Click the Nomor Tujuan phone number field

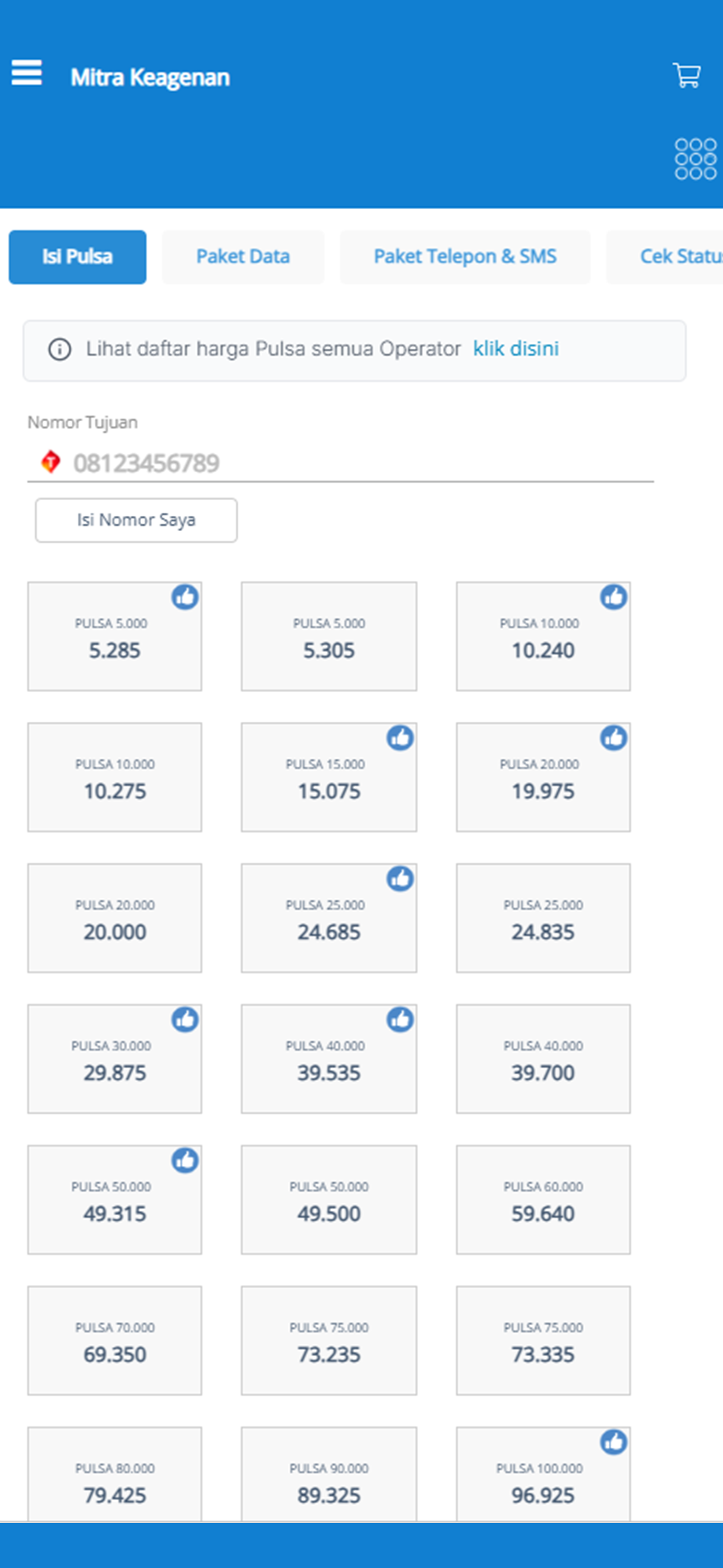click(340, 463)
